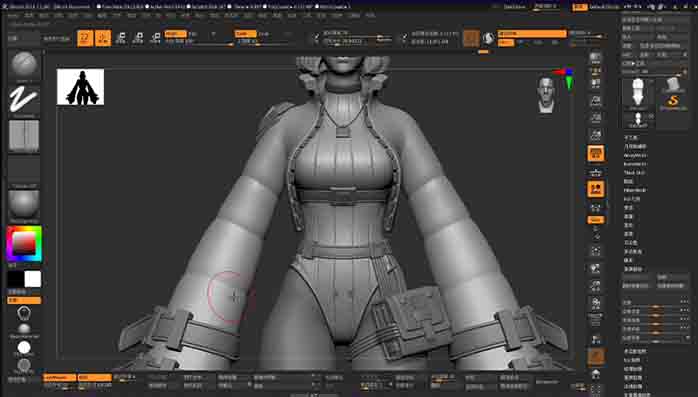Click the head-shaped camera view indicator
698x397 pixels.
point(546,94)
